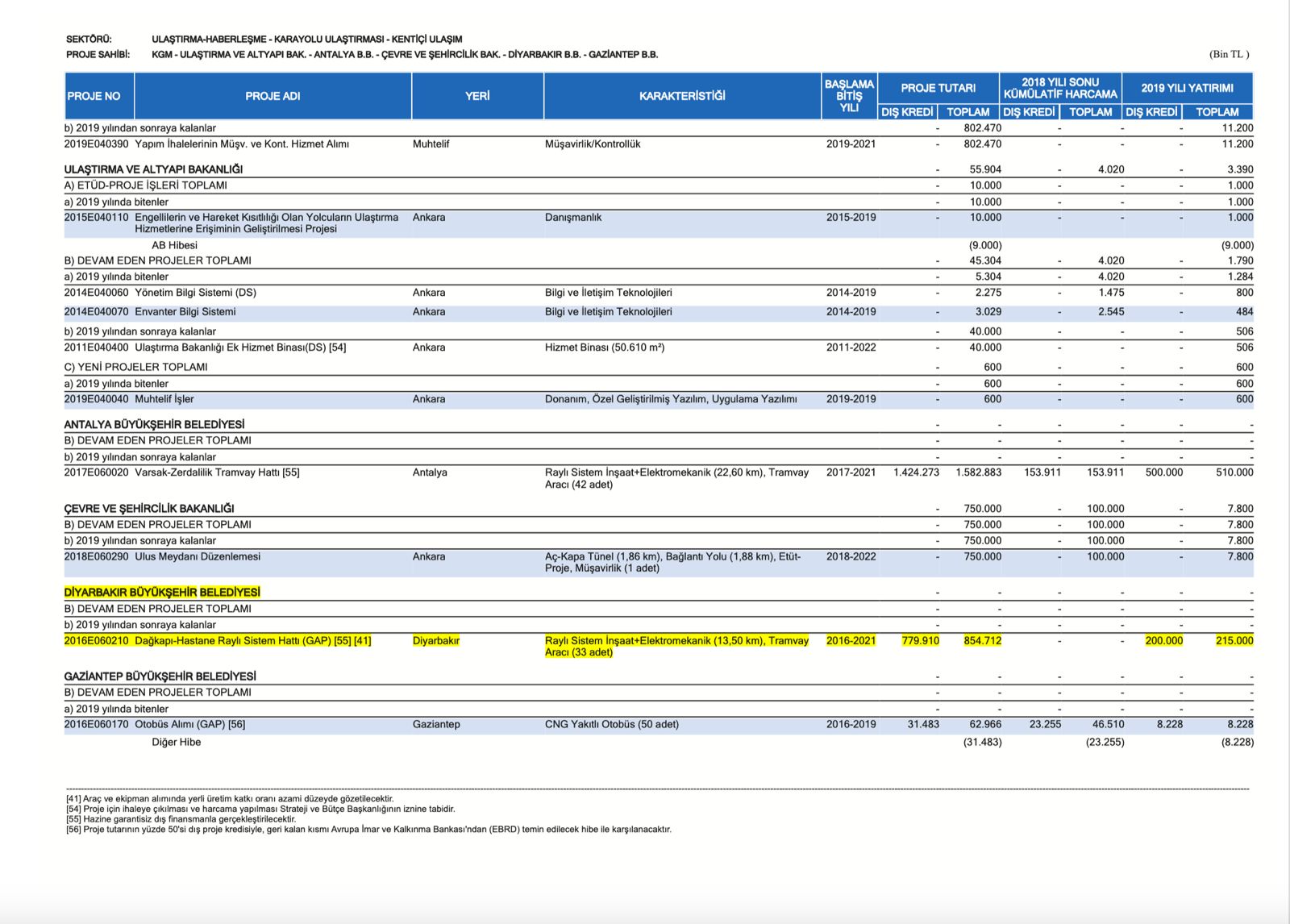Viewport: 1290px width, 924px height.
Task: Click the PROJE ADI column header
Action: pyautogui.click(x=273, y=96)
